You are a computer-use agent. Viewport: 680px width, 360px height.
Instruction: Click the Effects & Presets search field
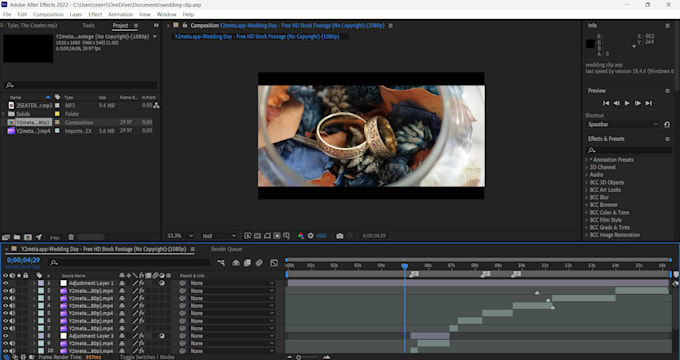tap(629, 150)
